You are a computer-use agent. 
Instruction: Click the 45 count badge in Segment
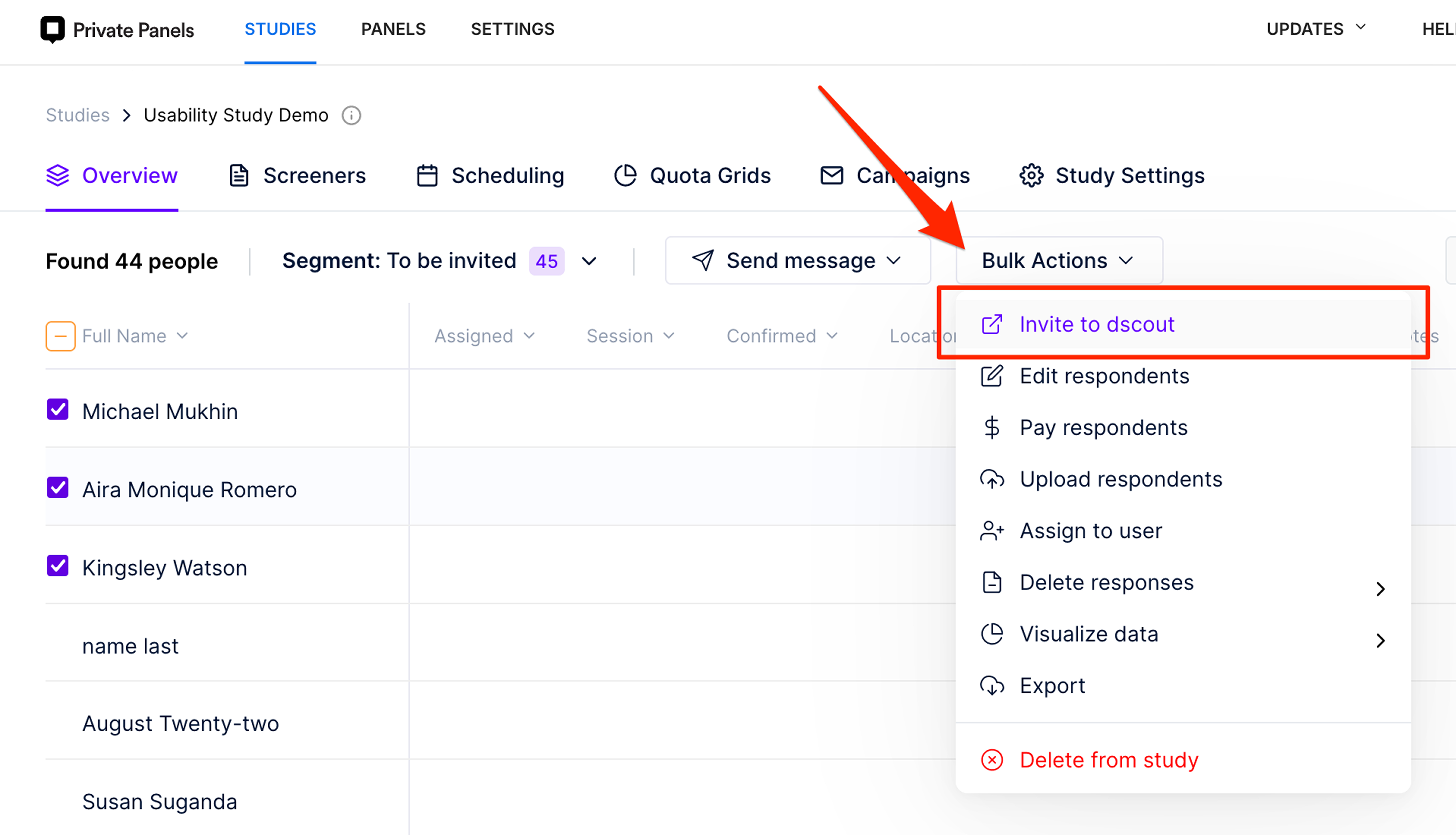547,262
